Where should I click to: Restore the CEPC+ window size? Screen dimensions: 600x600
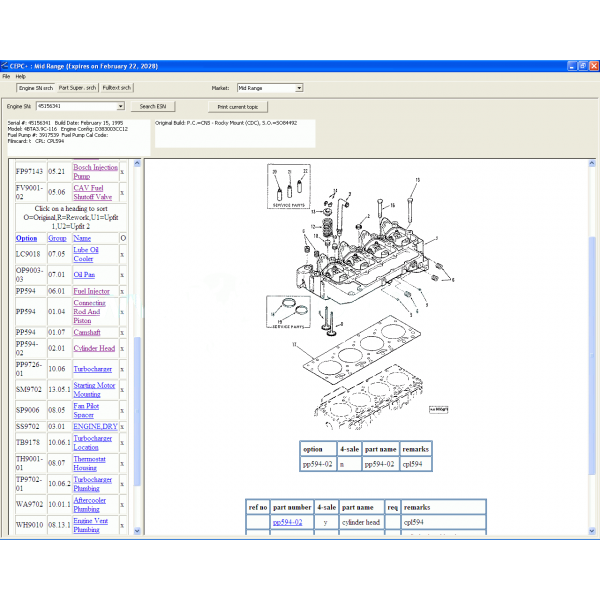(x=583, y=66)
